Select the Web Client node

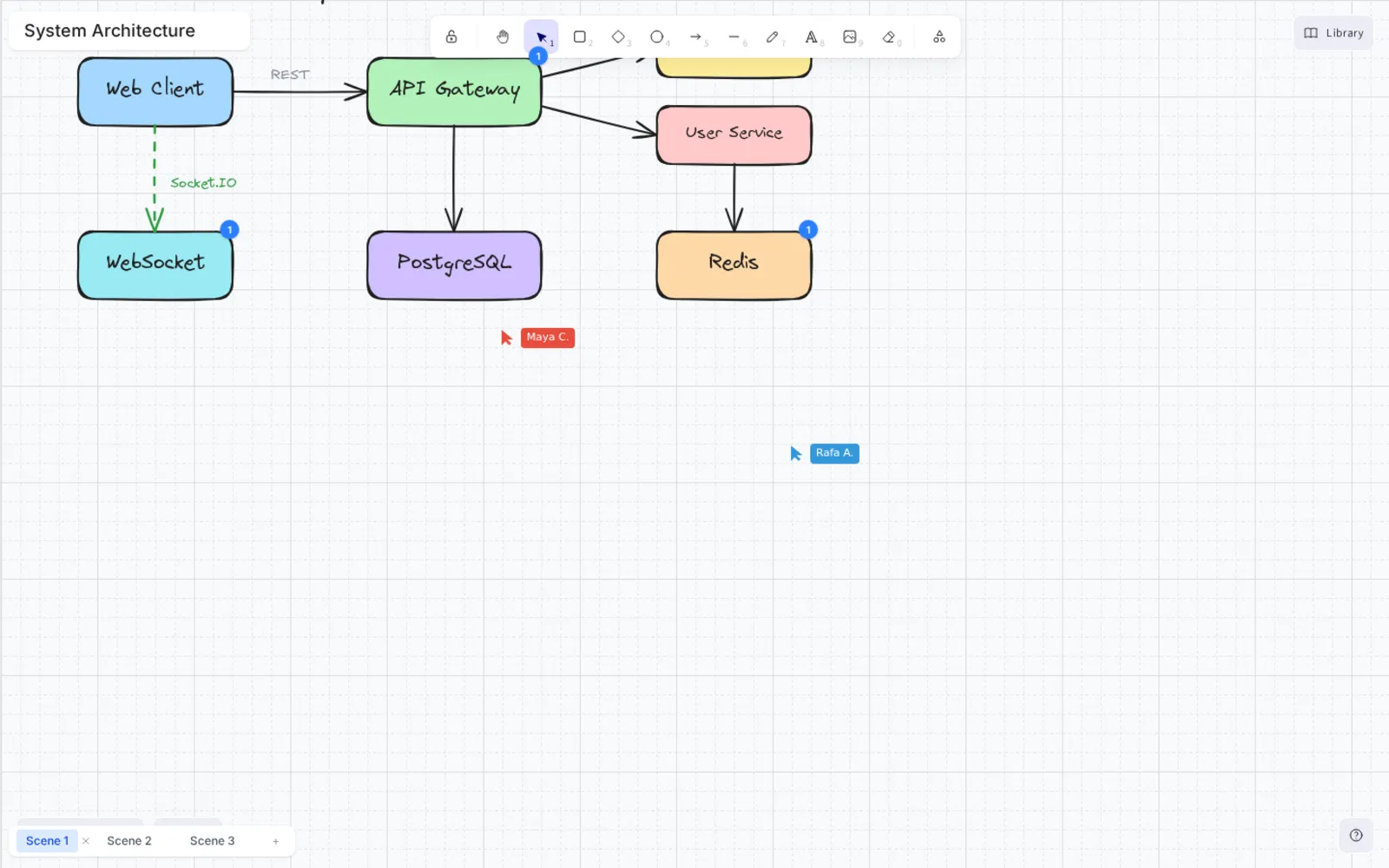(155, 91)
